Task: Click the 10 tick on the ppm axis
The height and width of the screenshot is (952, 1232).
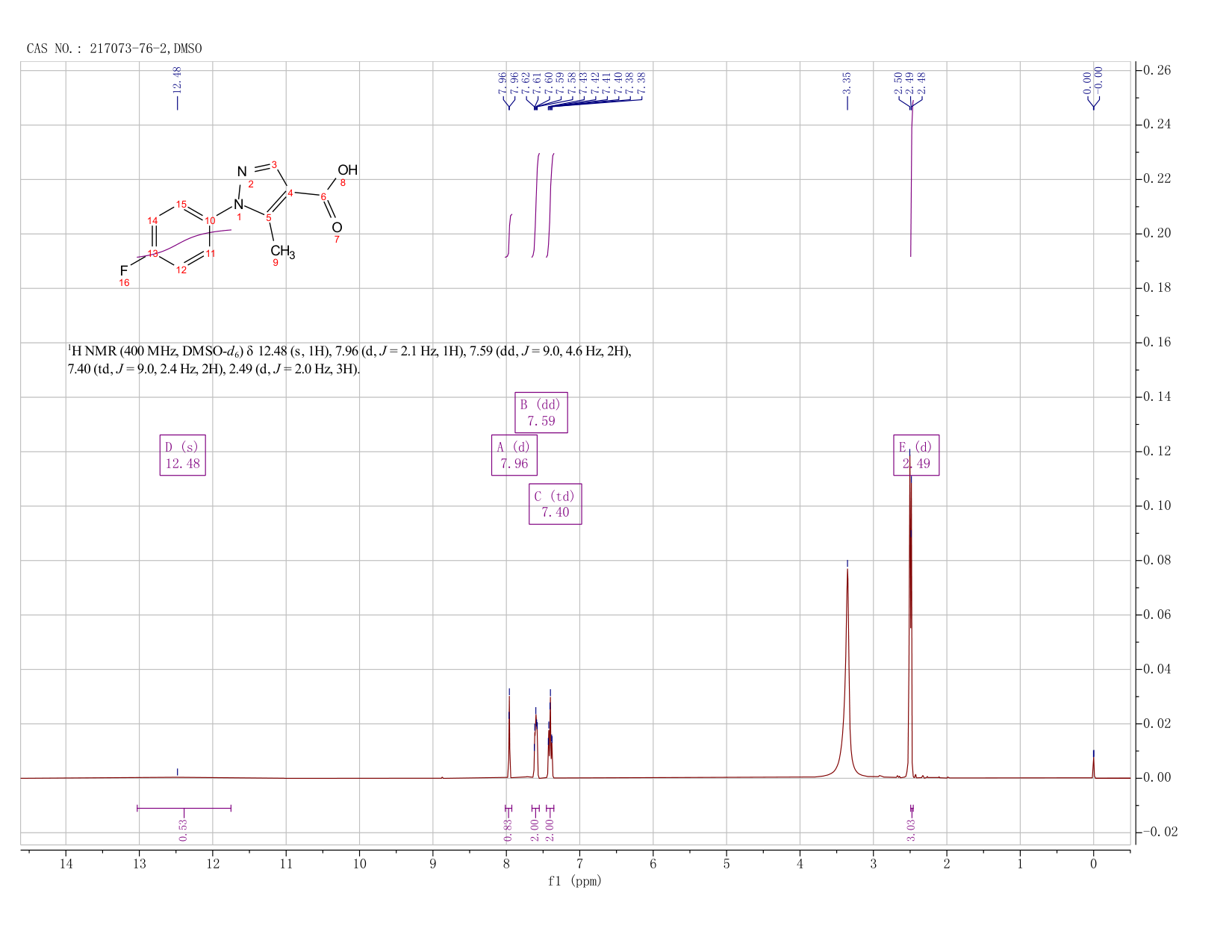Action: point(359,864)
